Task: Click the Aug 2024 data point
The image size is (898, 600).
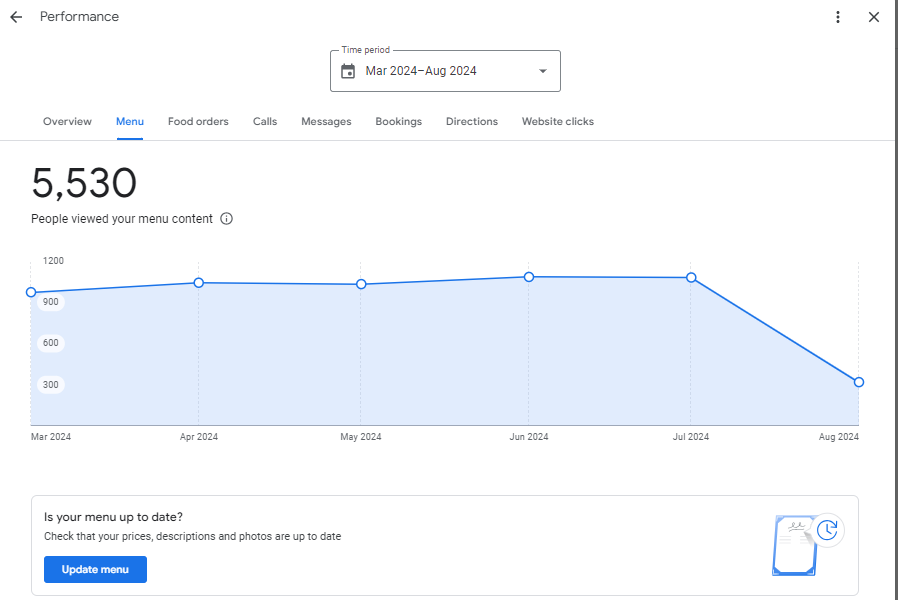Action: click(859, 382)
